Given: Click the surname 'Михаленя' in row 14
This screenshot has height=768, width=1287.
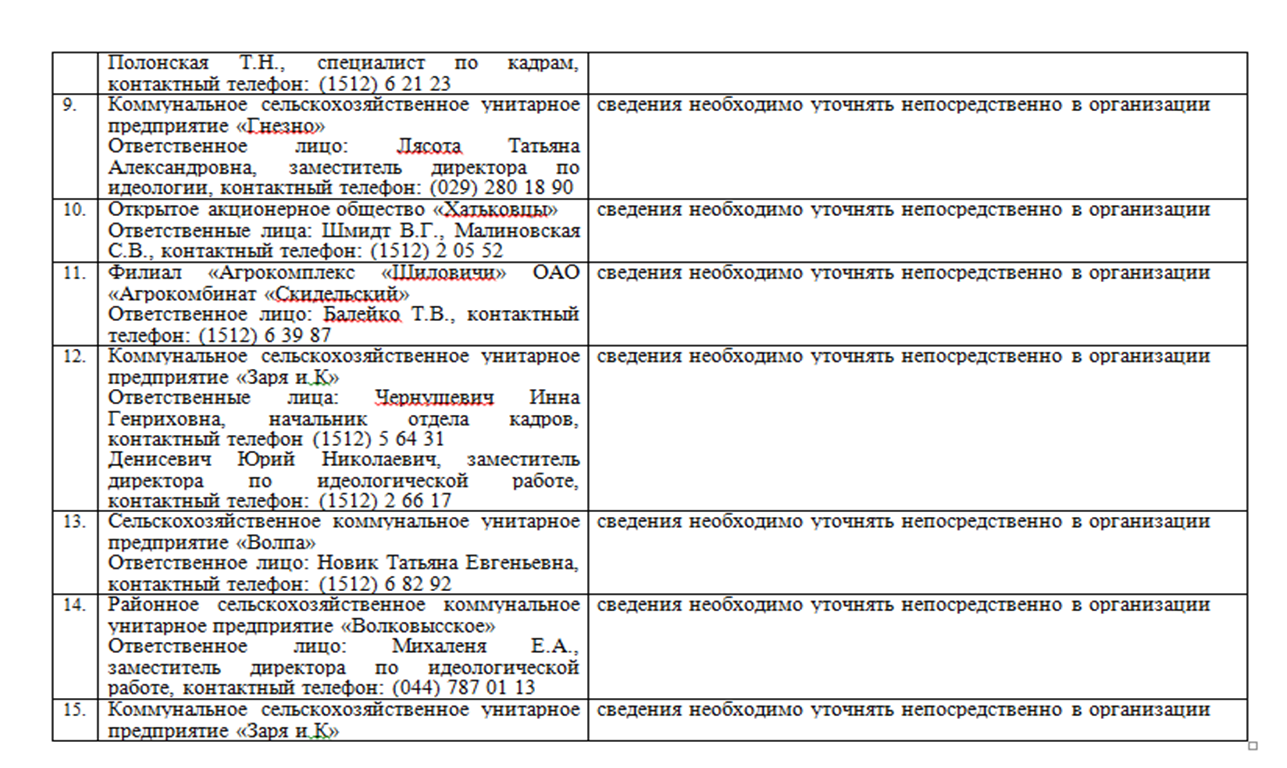Looking at the screenshot, I should coord(439,646).
